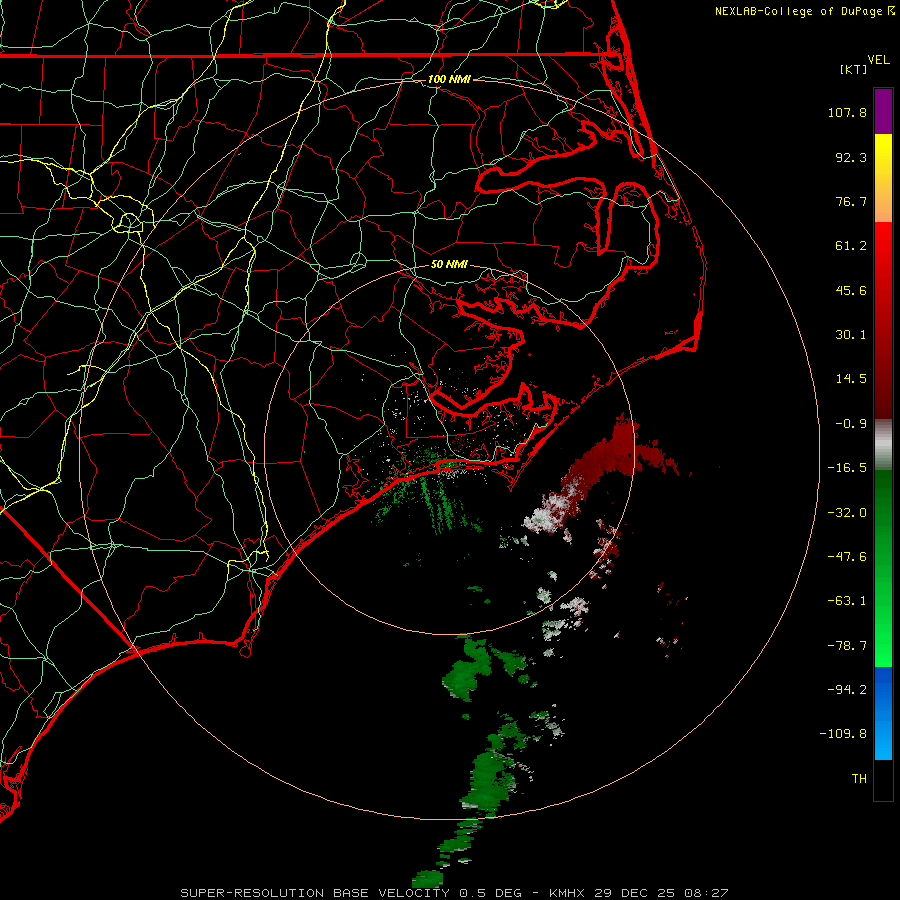Click the 100 NMI range ring label
Screen dimensions: 900x900
click(x=449, y=79)
